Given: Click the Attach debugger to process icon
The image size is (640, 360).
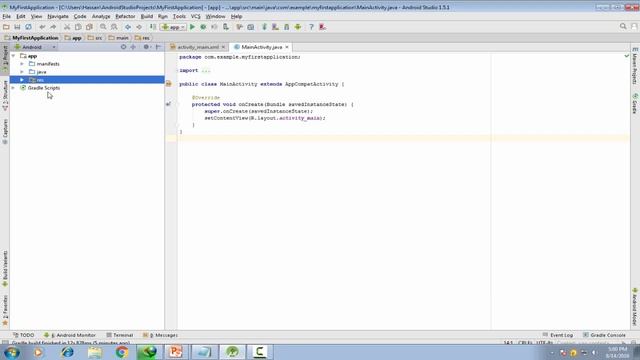Looking at the screenshot, I should click(226, 27).
